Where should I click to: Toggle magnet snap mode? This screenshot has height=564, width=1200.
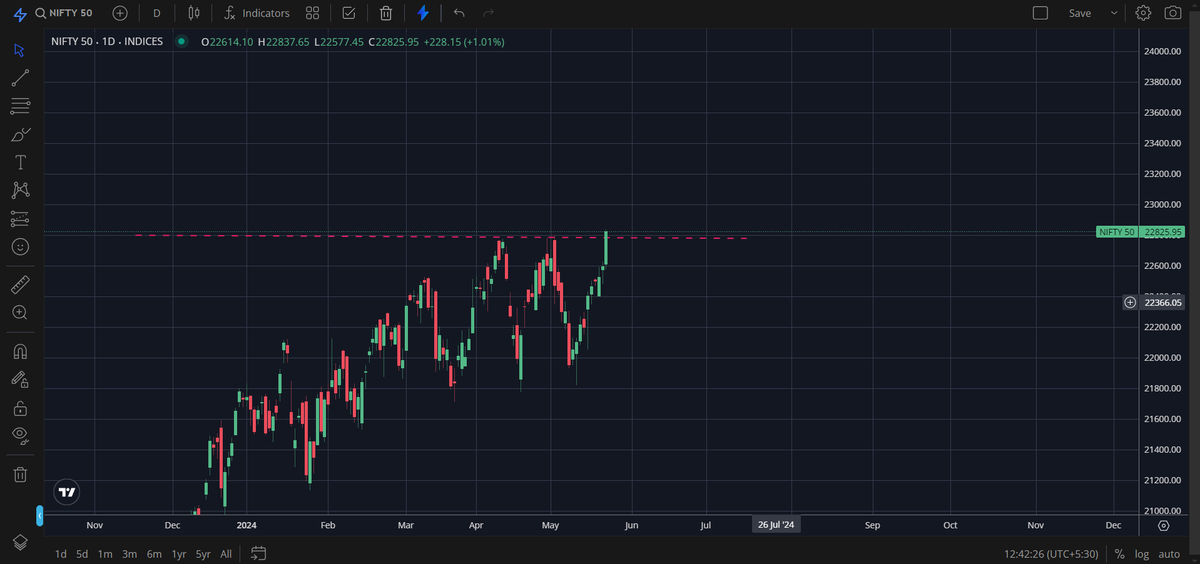point(20,352)
